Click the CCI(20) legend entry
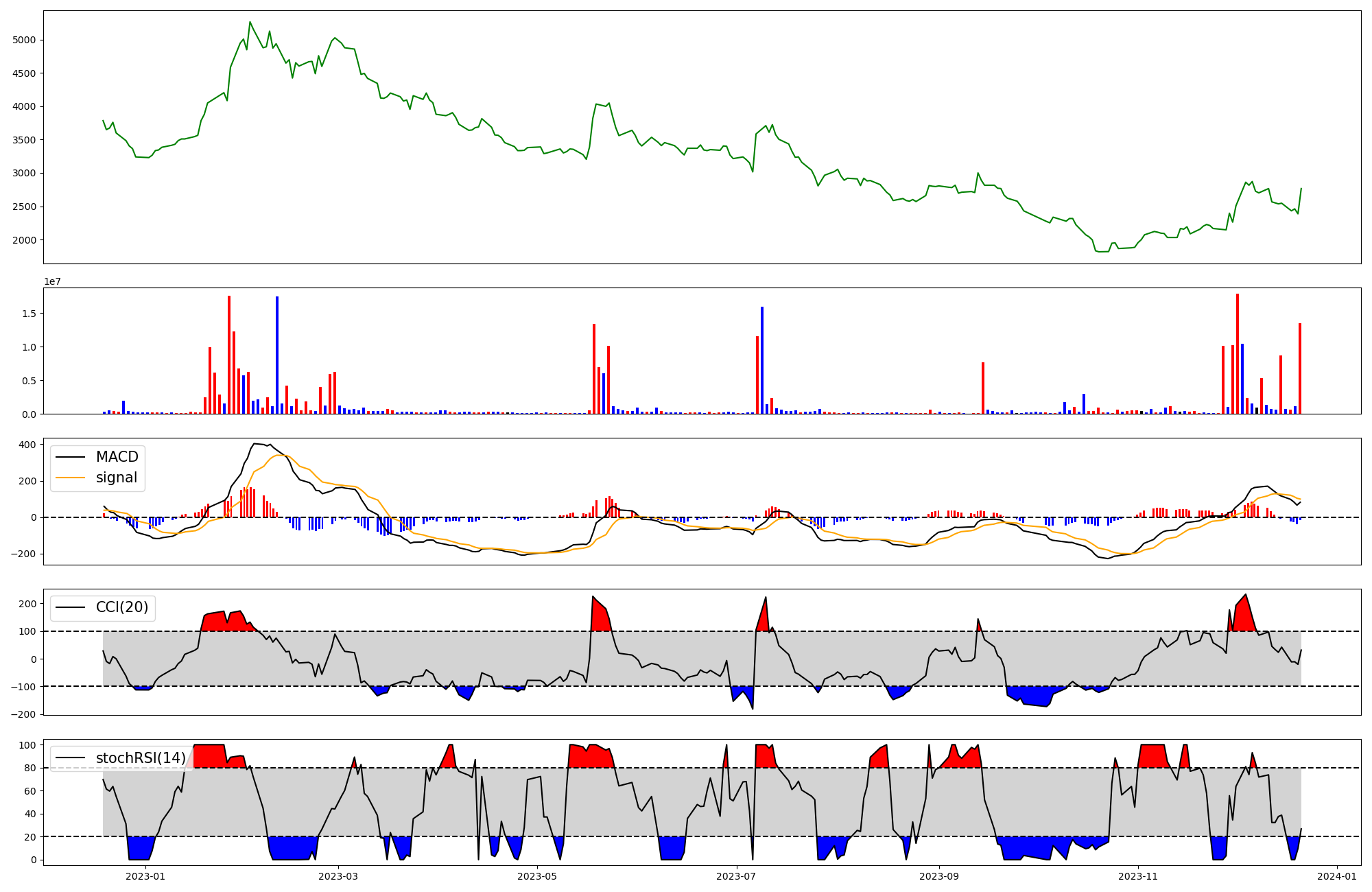 pos(121,607)
